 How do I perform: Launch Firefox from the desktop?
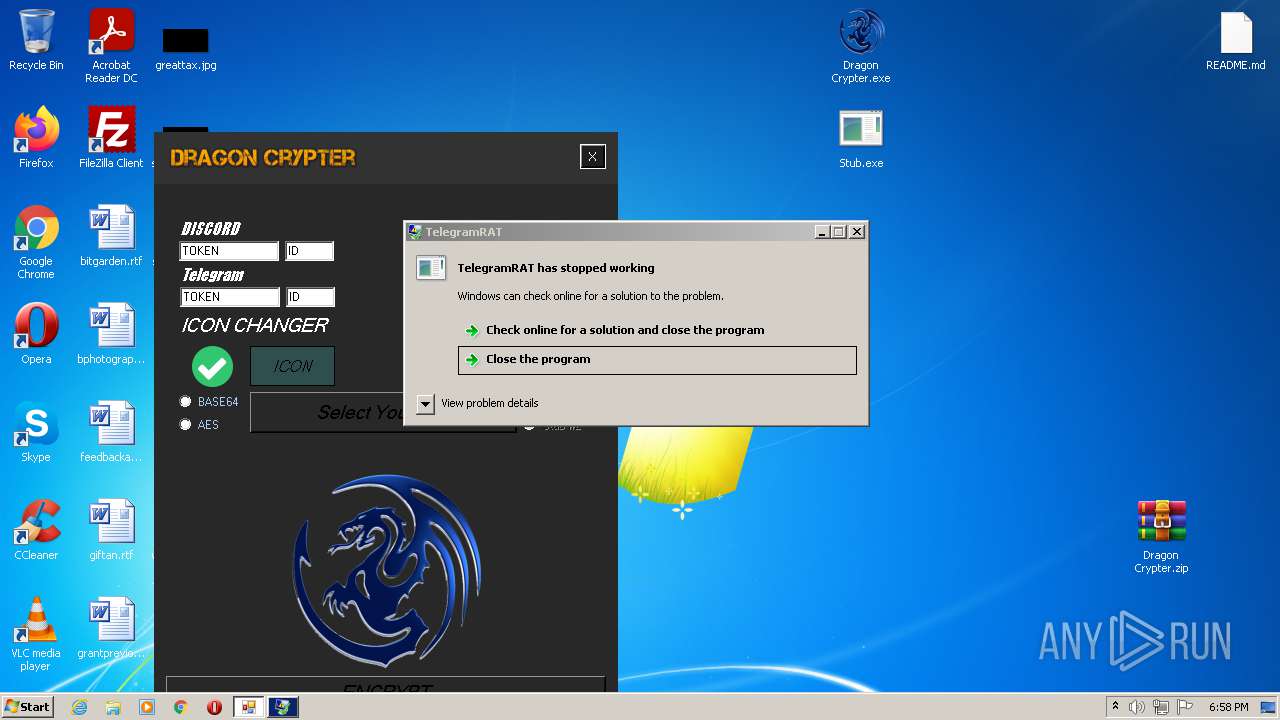(36, 138)
